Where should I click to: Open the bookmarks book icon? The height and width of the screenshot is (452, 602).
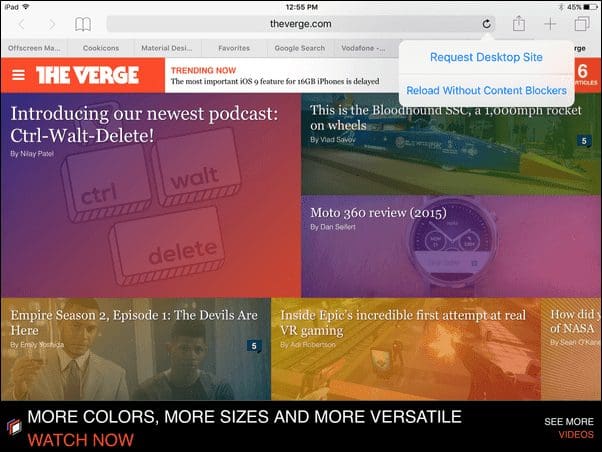click(x=83, y=24)
